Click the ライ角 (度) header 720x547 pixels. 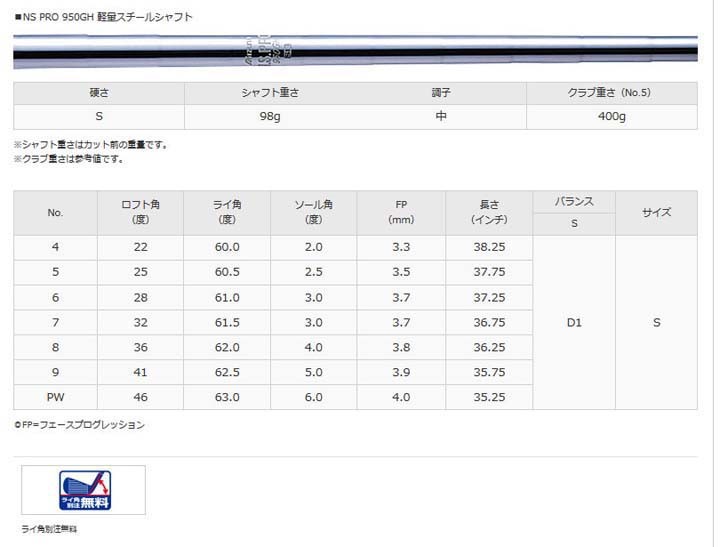click(227, 213)
